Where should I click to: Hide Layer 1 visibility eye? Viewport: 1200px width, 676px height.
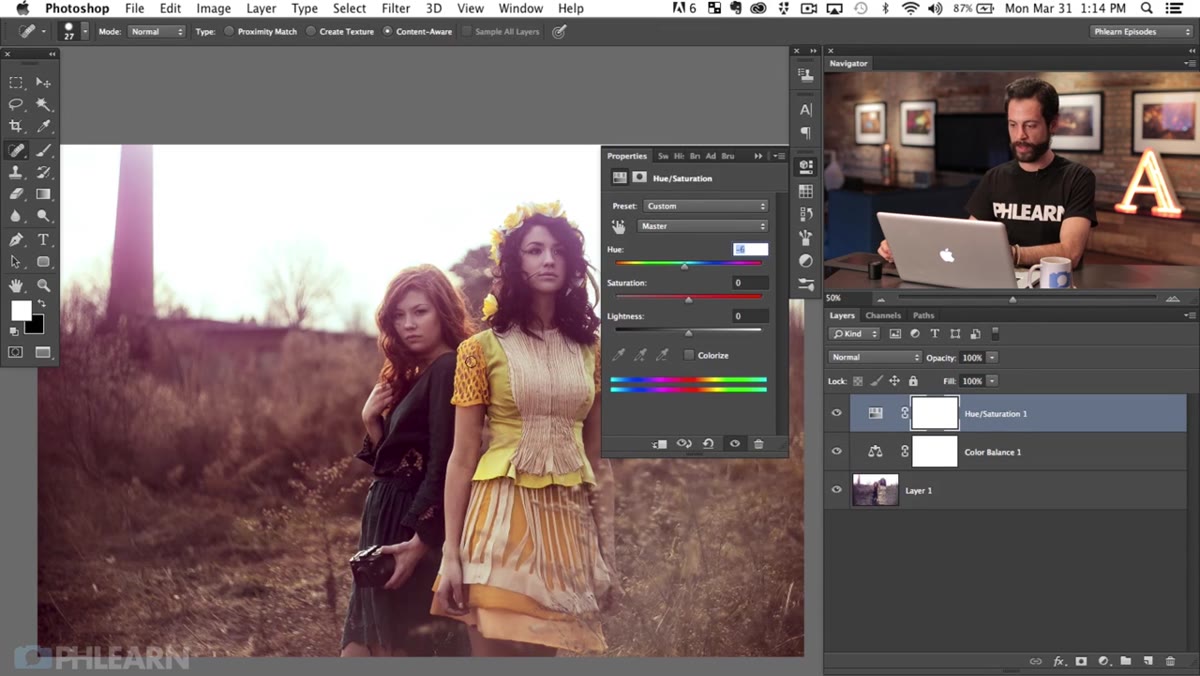[837, 490]
